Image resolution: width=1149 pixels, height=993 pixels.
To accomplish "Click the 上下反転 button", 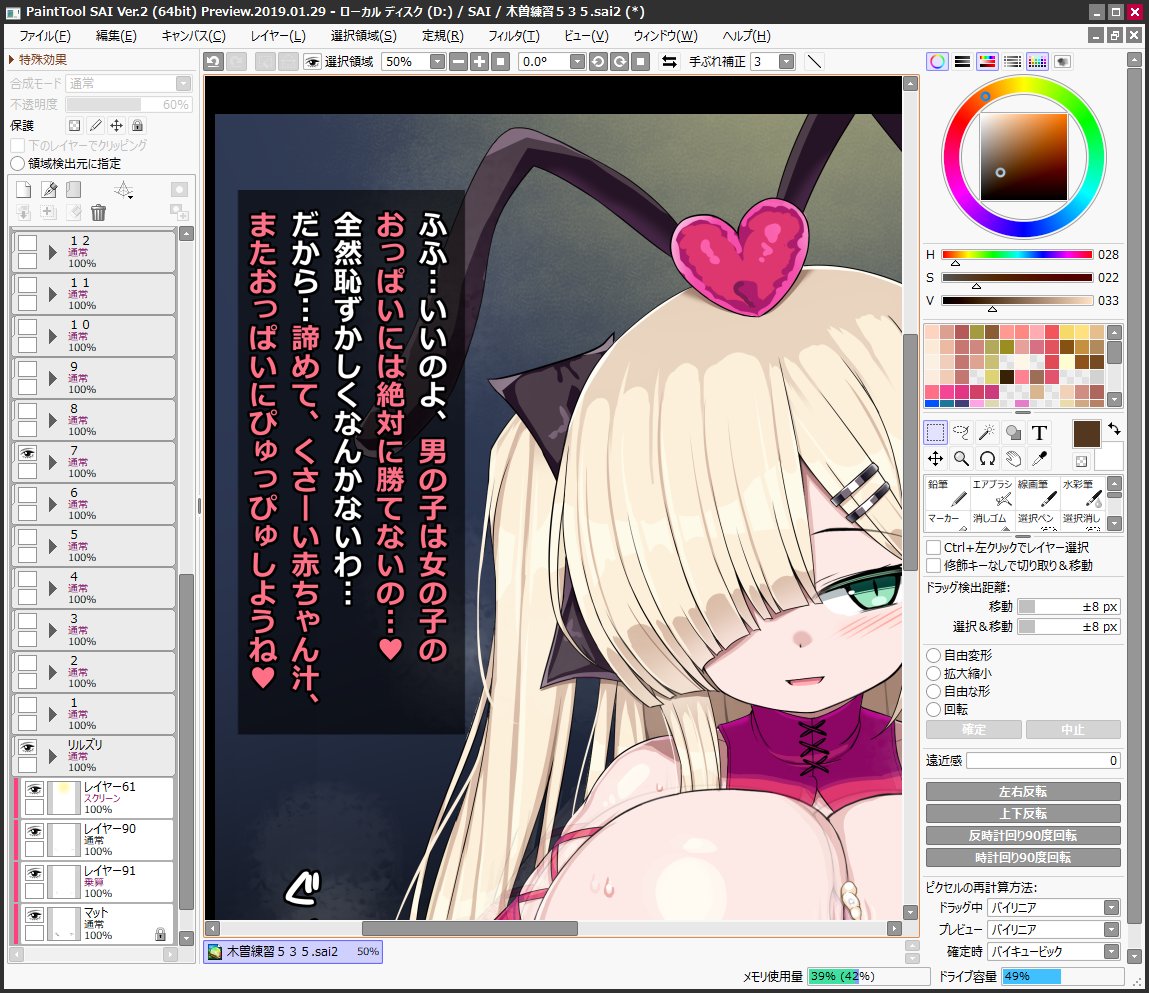I will pyautogui.click(x=1023, y=813).
